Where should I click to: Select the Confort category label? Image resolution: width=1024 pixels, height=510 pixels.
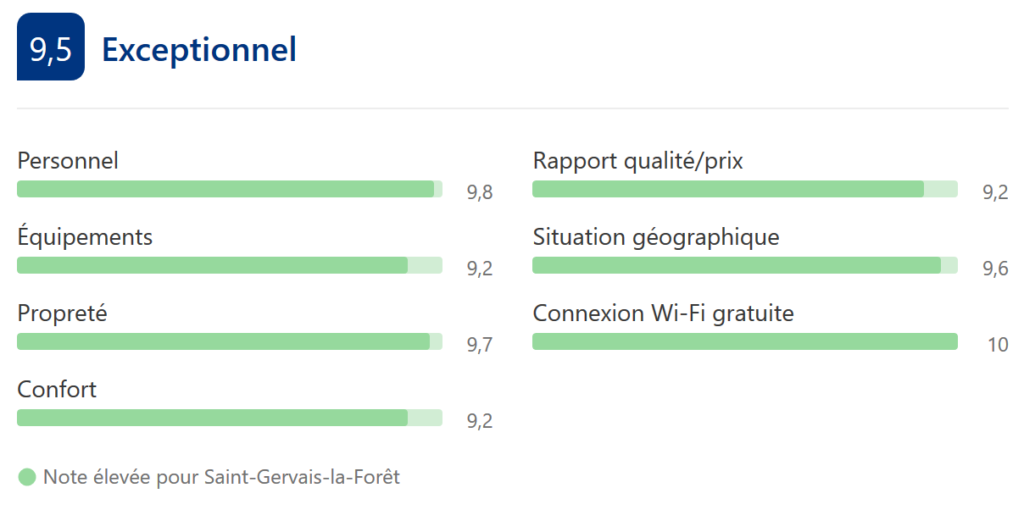(x=57, y=390)
